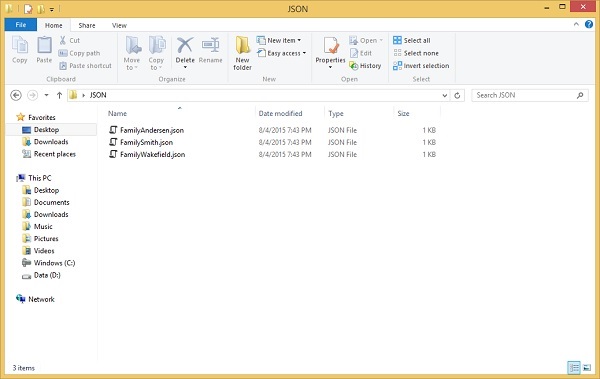
Task: Expand the Properties dropdown arrow
Action: 330,67
